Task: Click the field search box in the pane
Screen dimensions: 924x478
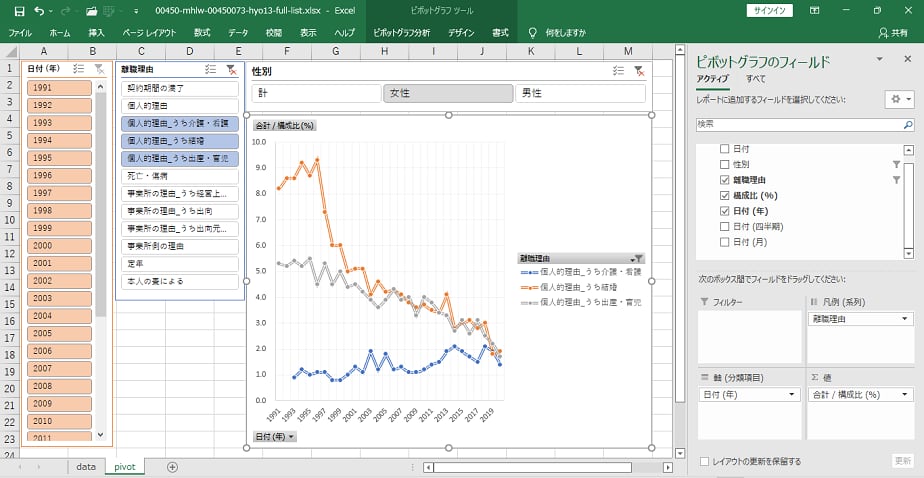Action: tap(803, 124)
